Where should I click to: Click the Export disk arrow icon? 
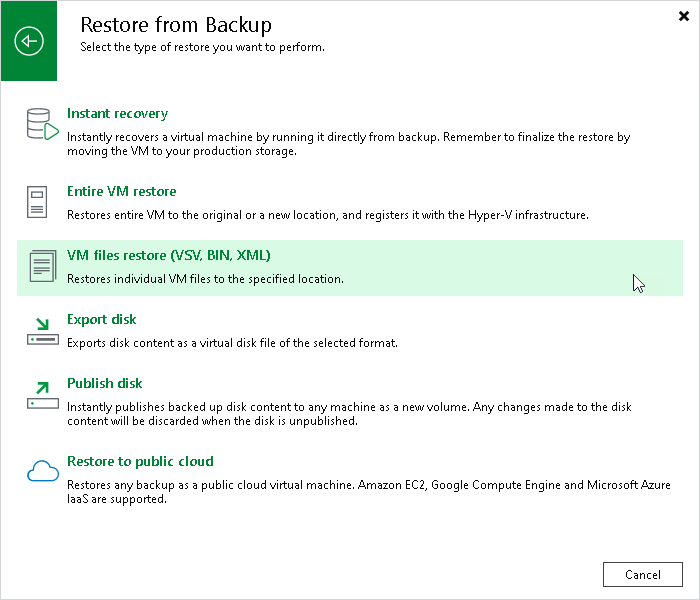click(x=42, y=331)
